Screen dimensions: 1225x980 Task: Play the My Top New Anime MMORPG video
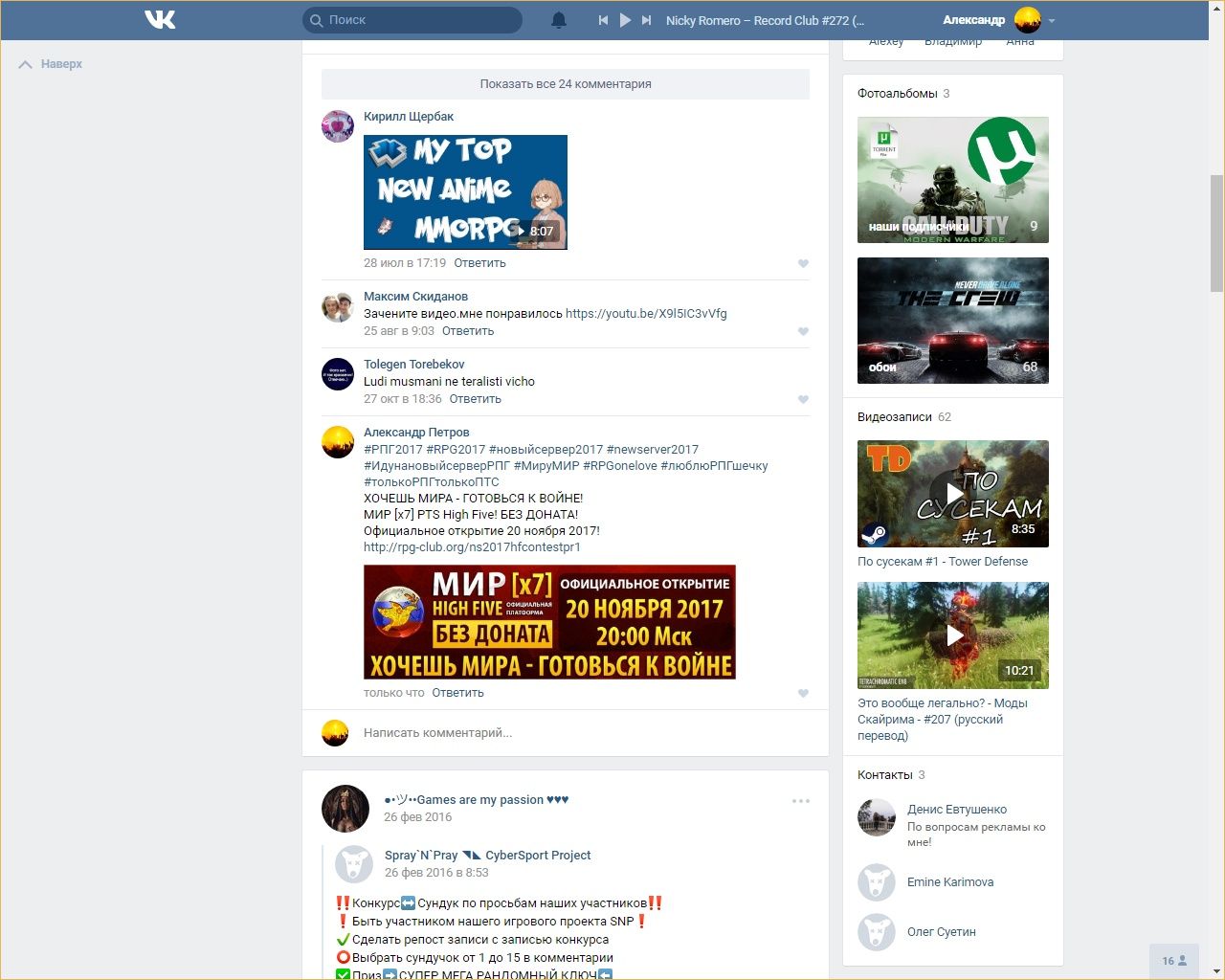point(465,192)
